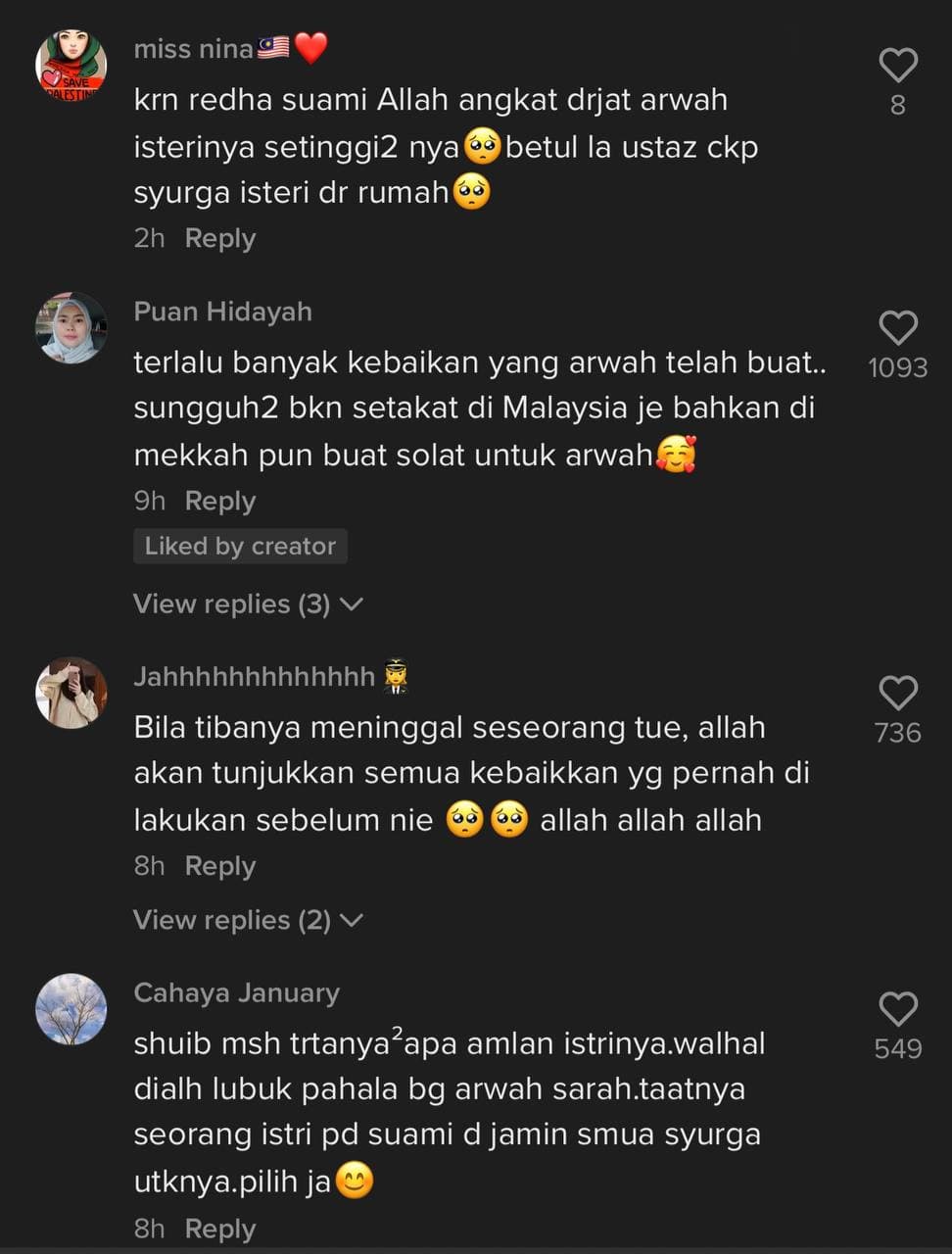Like miss nina's comment with the heart
952x1254 pixels.
pyautogui.click(x=897, y=66)
